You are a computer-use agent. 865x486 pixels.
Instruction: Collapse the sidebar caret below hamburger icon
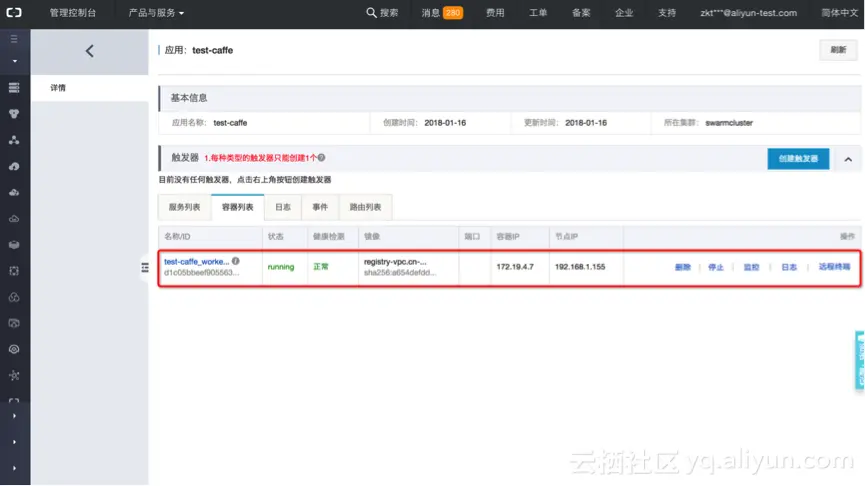click(14, 61)
